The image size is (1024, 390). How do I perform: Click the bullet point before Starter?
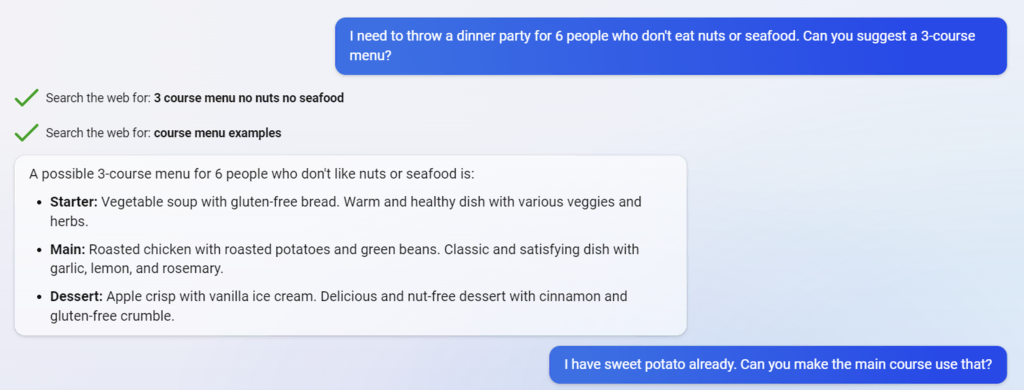pyautogui.click(x=40, y=203)
